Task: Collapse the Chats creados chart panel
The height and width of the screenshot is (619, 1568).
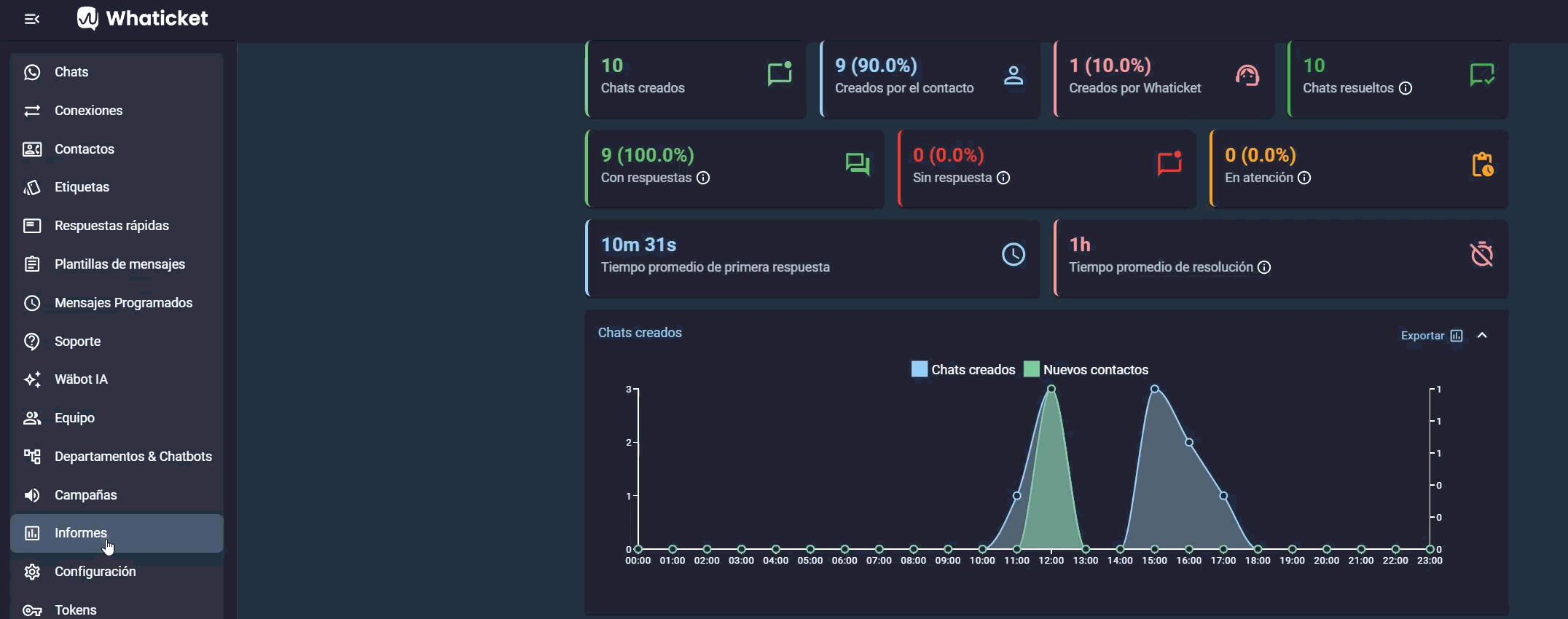Action: click(x=1482, y=336)
